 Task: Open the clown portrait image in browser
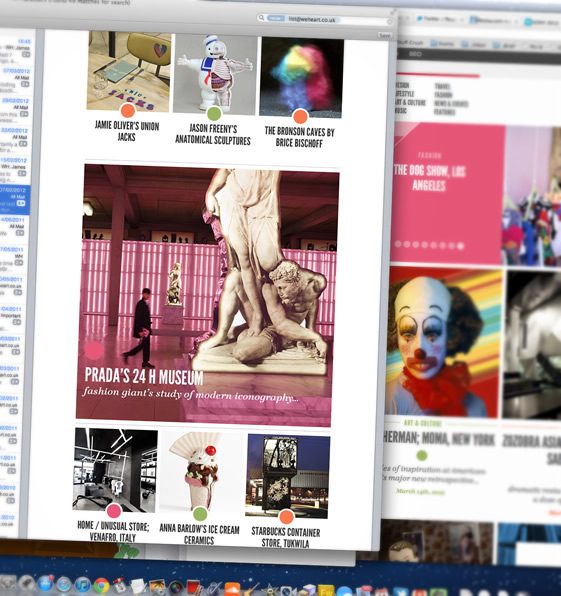click(443, 342)
